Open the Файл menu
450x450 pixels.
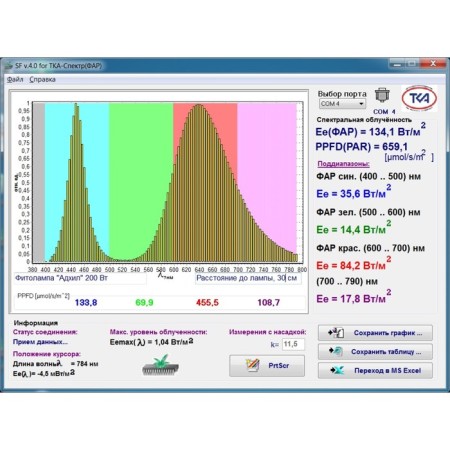pyautogui.click(x=15, y=79)
